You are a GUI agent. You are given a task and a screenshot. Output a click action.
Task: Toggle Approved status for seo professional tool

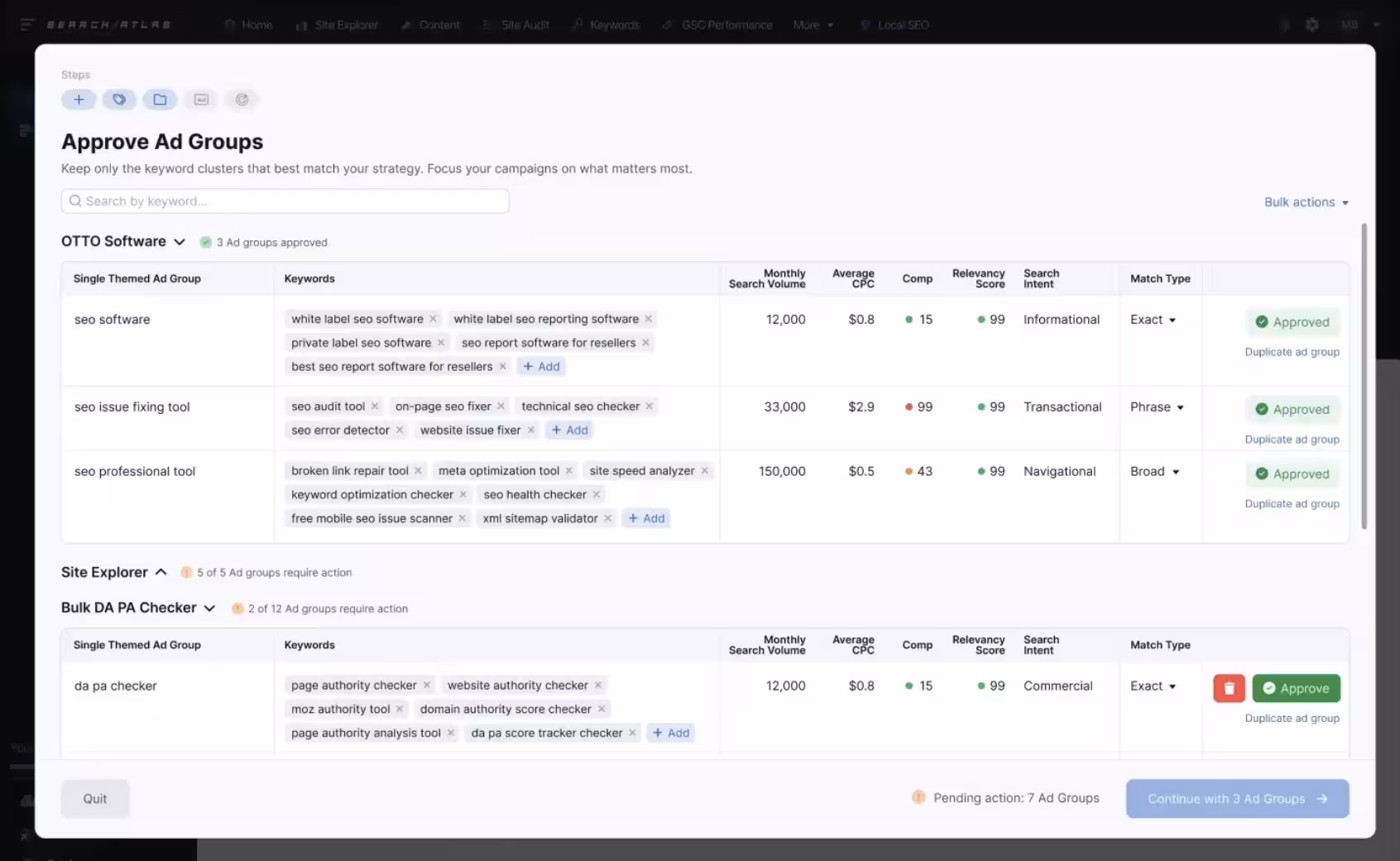click(1292, 474)
